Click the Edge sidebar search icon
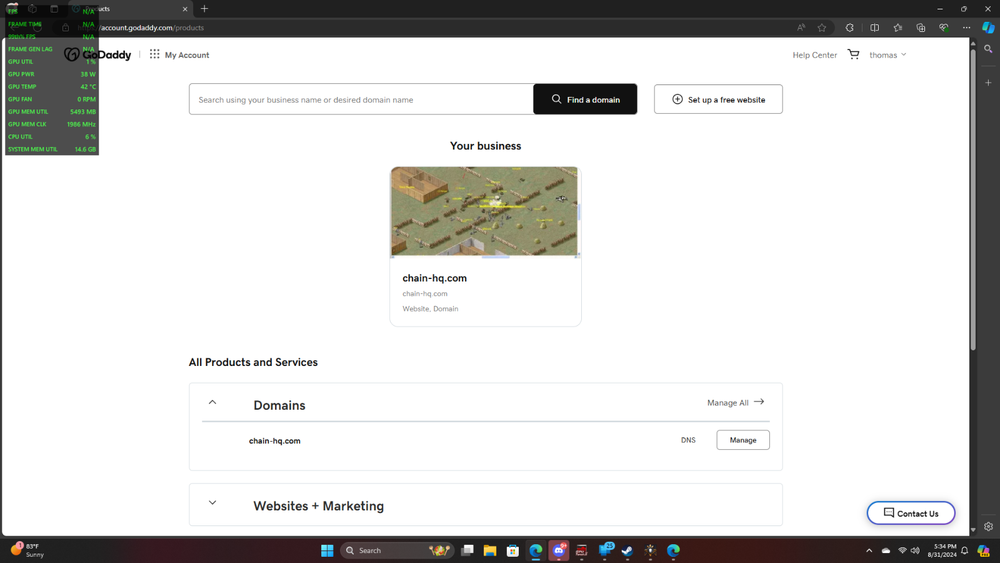 [x=989, y=49]
